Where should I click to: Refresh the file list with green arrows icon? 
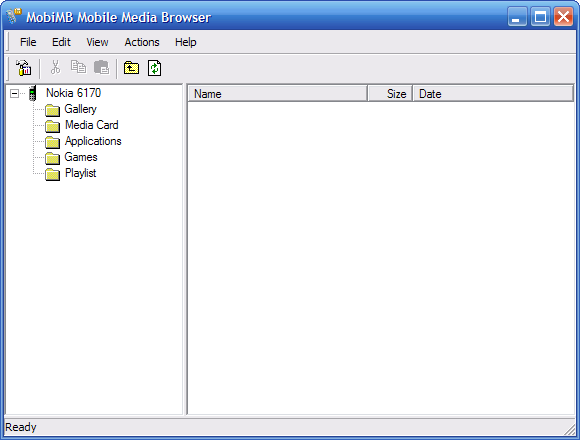pos(155,68)
